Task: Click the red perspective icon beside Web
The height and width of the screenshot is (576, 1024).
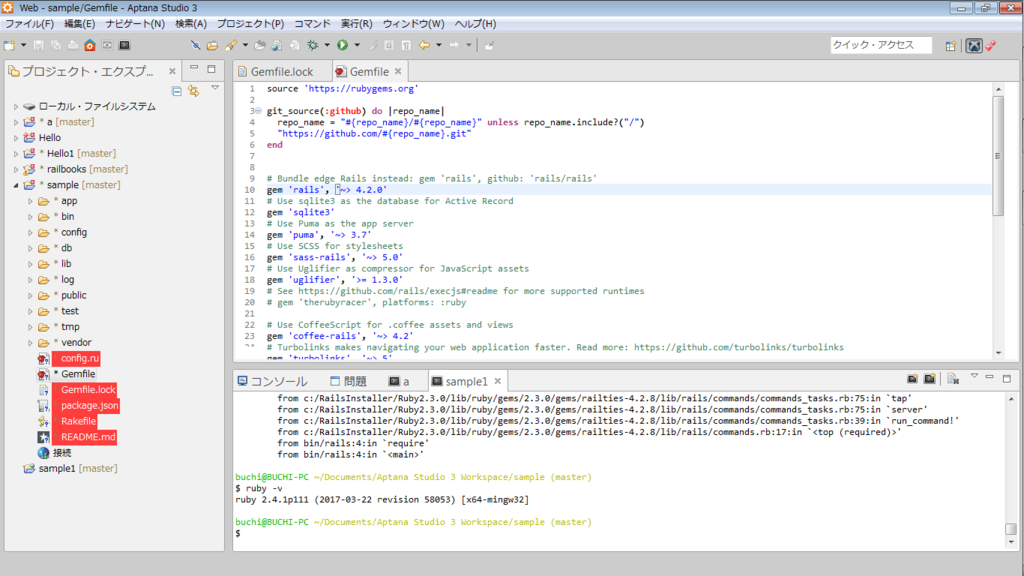Action: (991, 46)
